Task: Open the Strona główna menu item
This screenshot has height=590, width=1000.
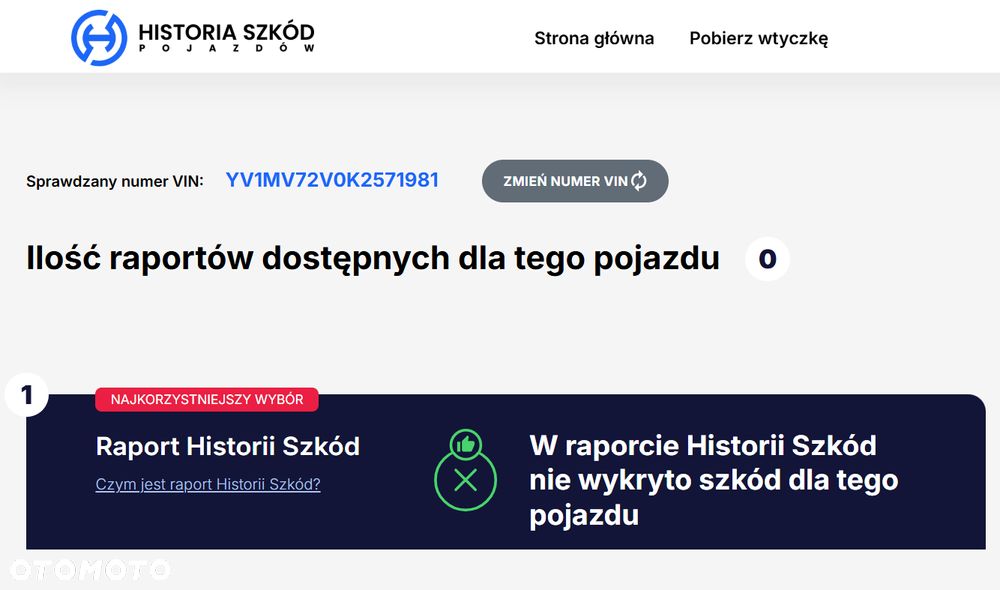Action: (594, 39)
